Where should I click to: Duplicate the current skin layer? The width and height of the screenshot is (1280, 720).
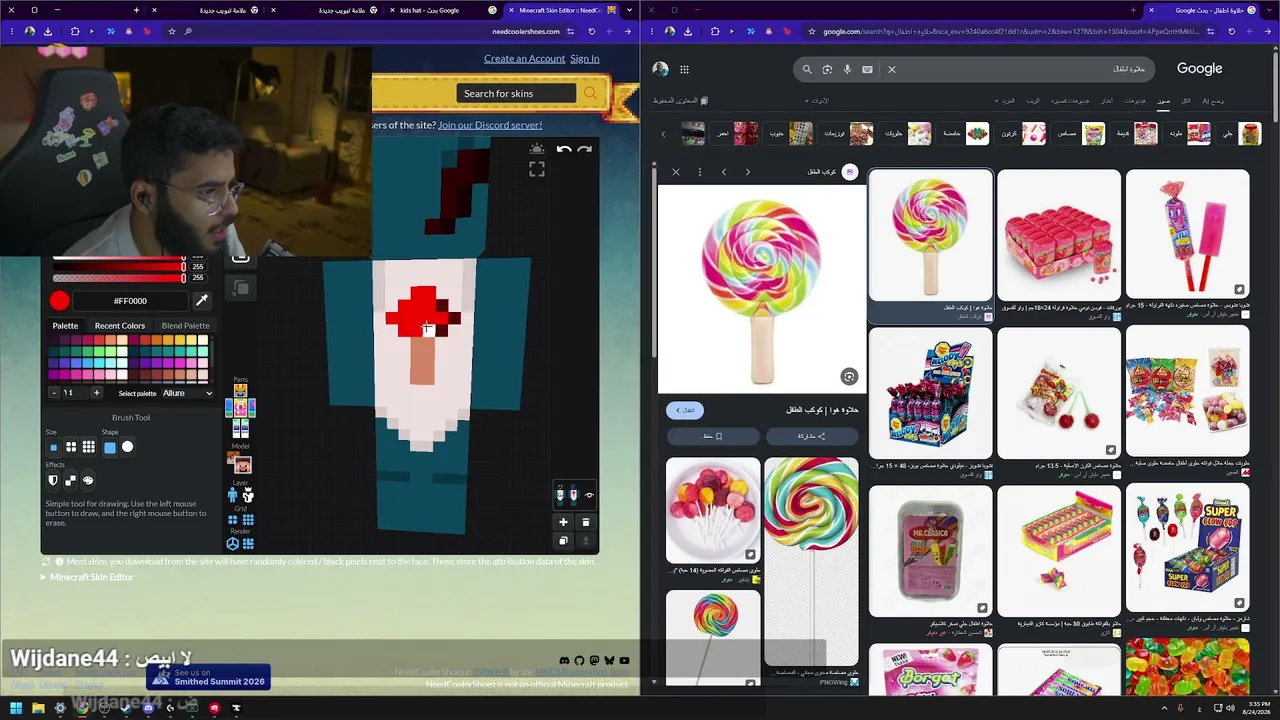(x=563, y=541)
